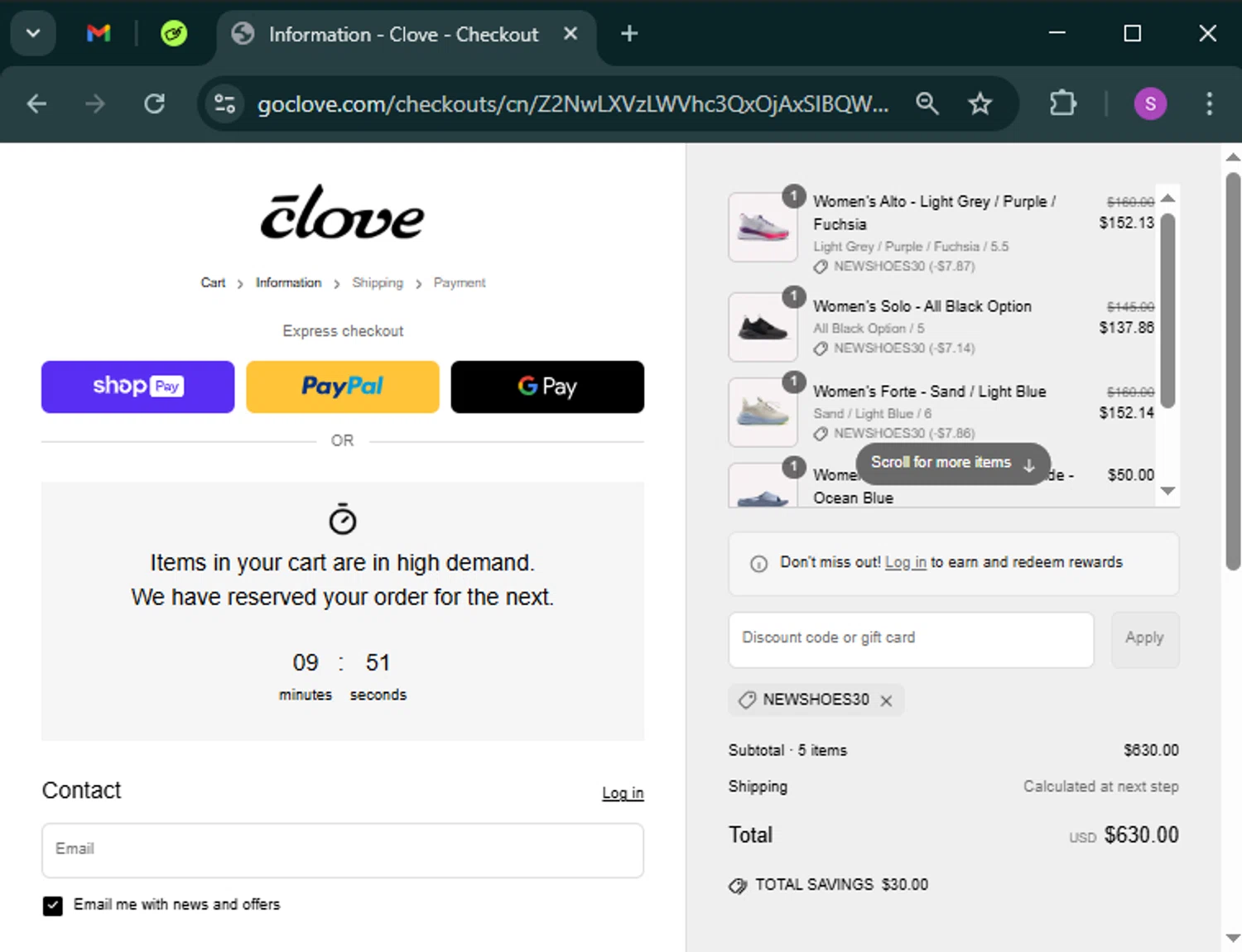
Task: Focus the Email input field
Action: pyautogui.click(x=343, y=850)
